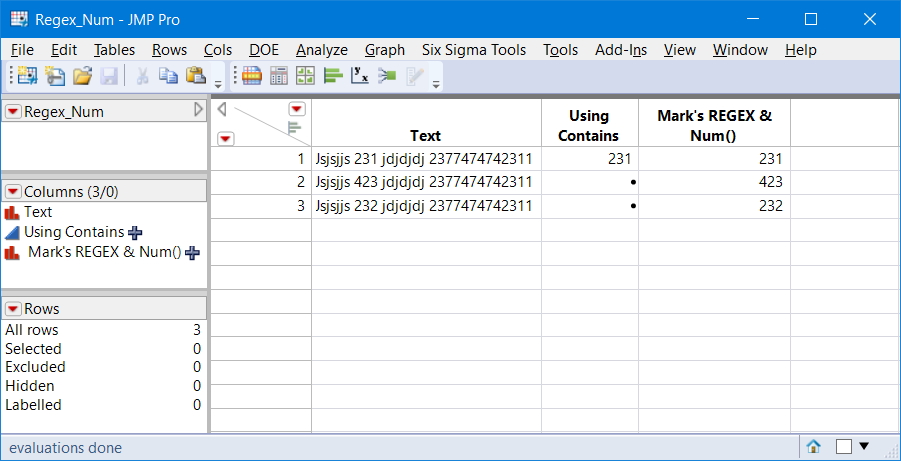Click formula plus icon next to Using Contains

tap(136, 233)
